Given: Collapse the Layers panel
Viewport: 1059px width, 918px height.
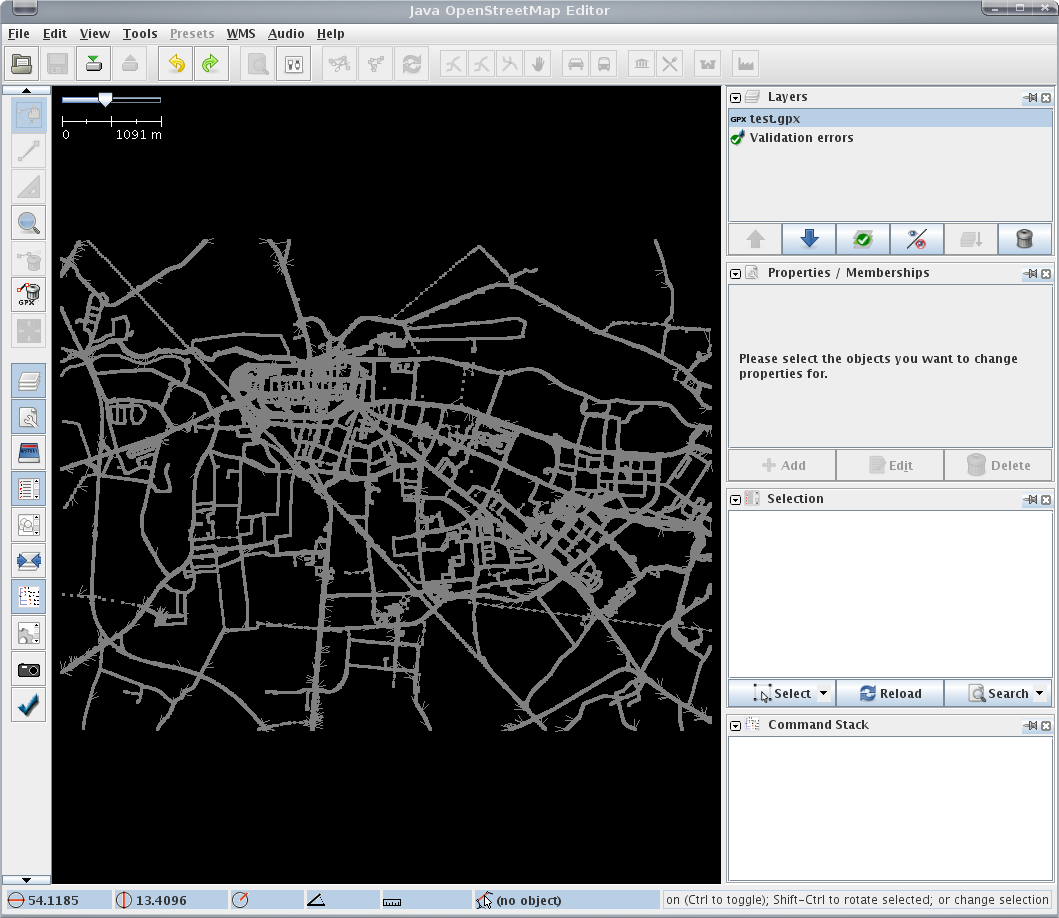Looking at the screenshot, I should point(735,98).
